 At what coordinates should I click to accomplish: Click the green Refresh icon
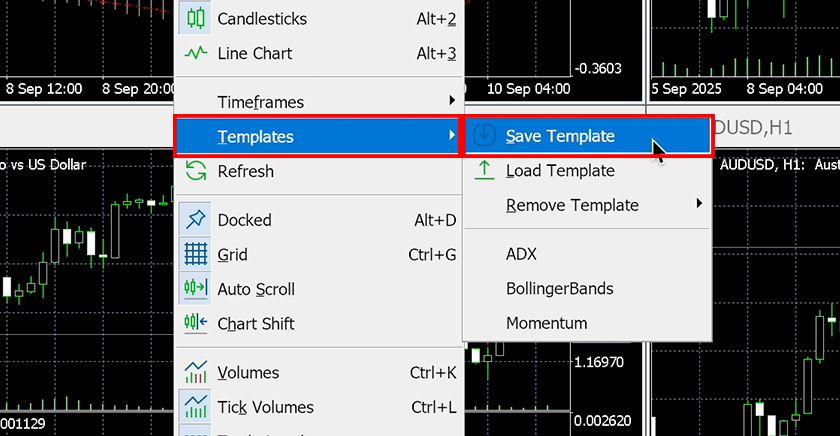[196, 172]
